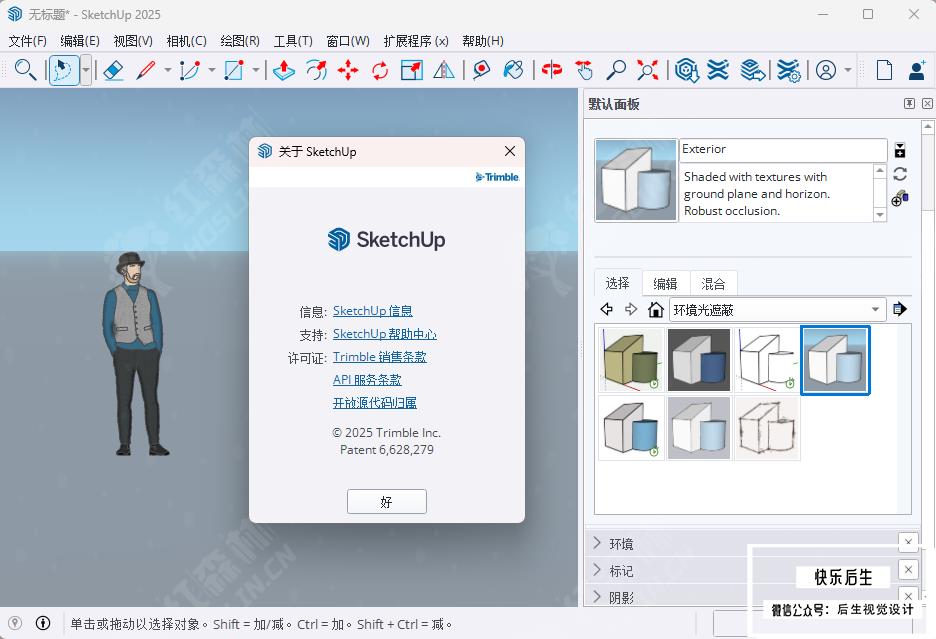Image resolution: width=936 pixels, height=639 pixels.
Task: Click the Zoom Extents tool
Action: click(x=648, y=70)
